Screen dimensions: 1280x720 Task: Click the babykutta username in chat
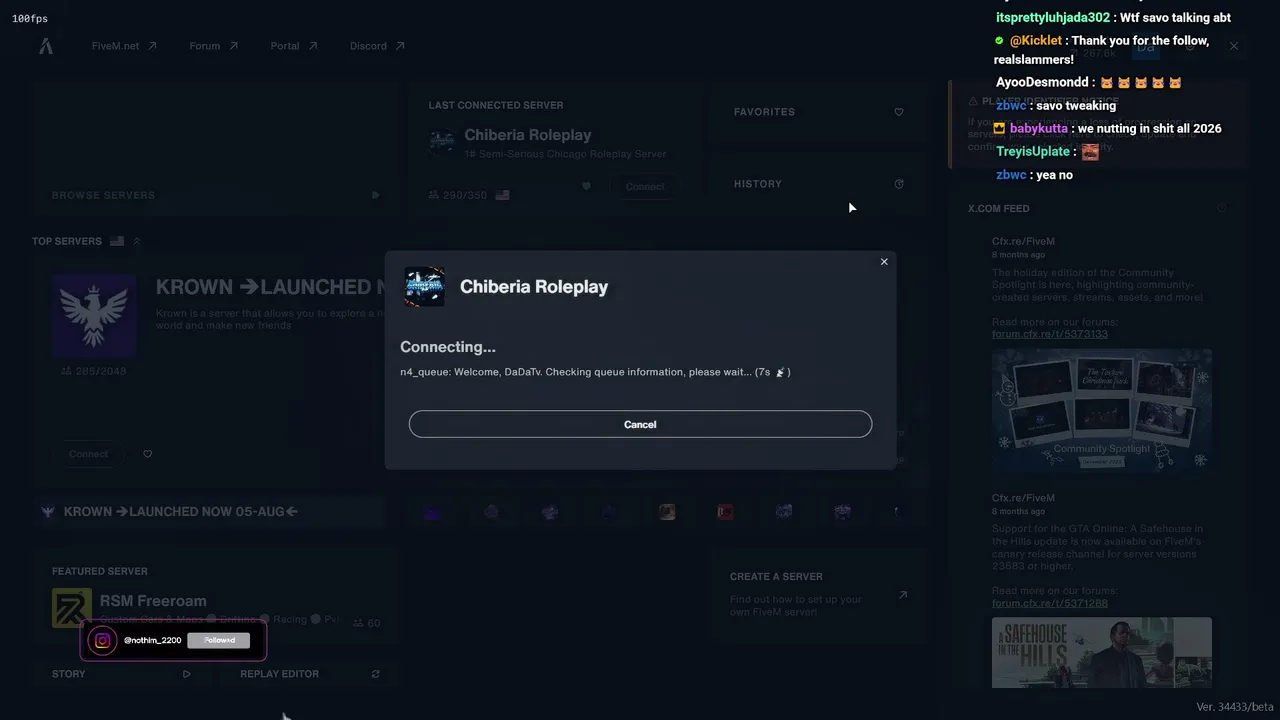1039,129
